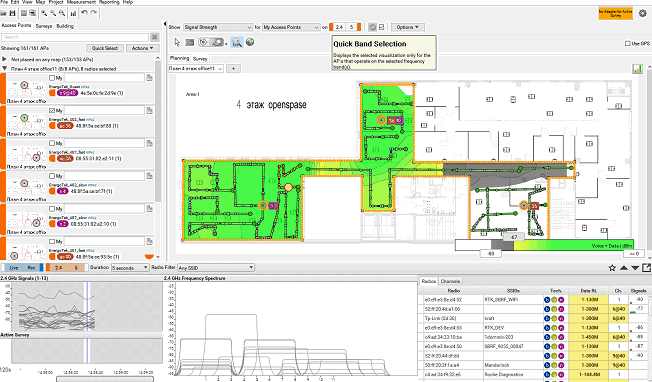Favorite with the star icon
The height and width of the screenshot is (382, 652).
(612, 268)
